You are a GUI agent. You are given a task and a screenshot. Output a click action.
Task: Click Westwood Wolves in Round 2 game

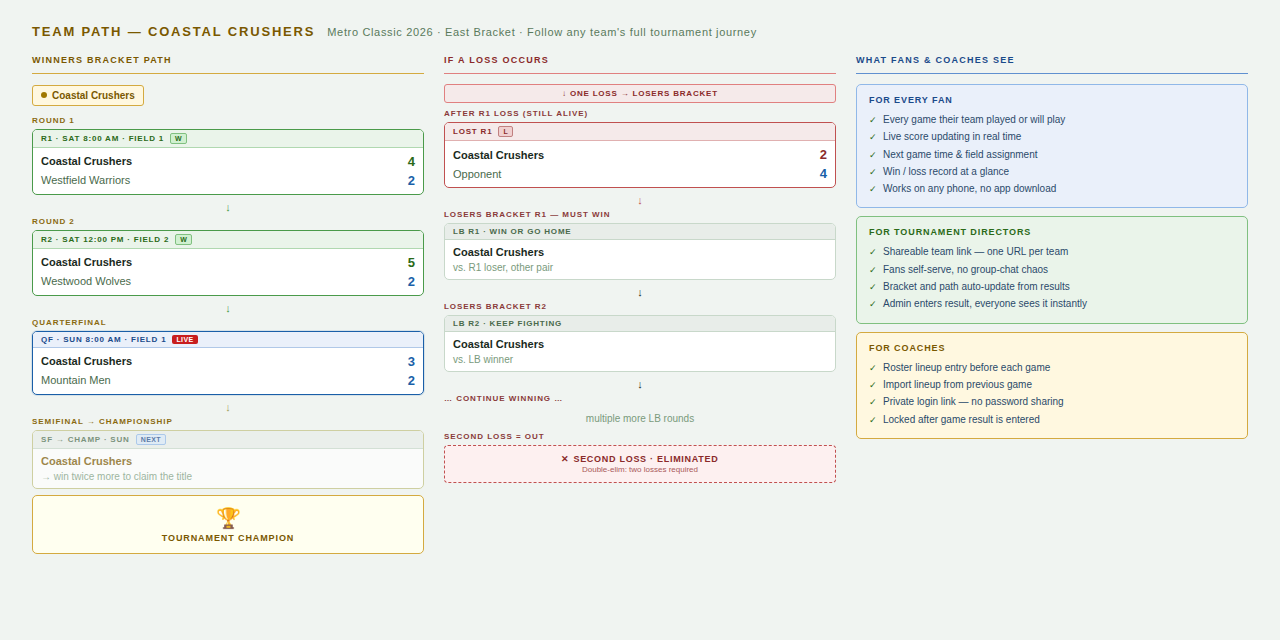click(x=86, y=282)
